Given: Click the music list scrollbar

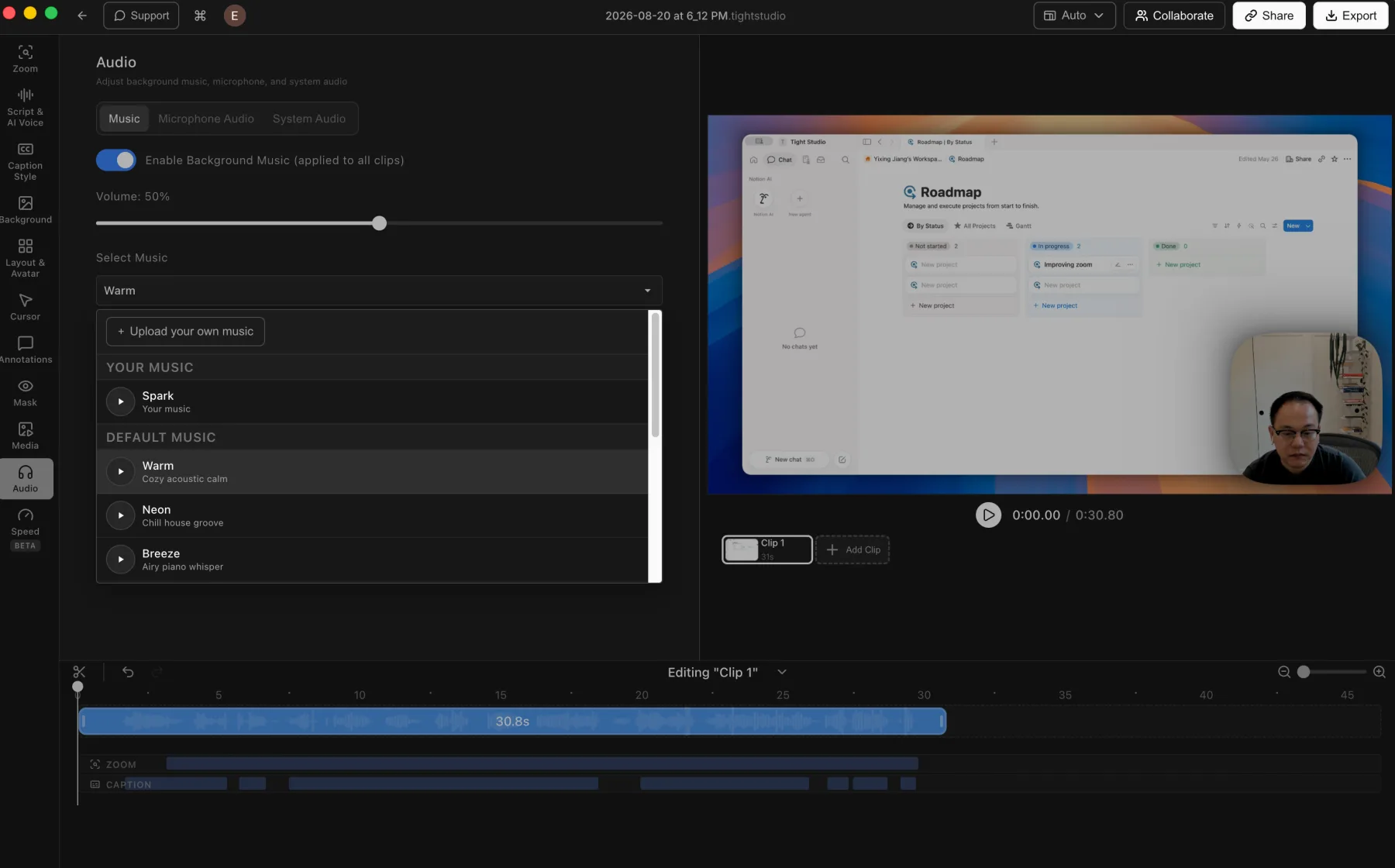Looking at the screenshot, I should point(656,375).
